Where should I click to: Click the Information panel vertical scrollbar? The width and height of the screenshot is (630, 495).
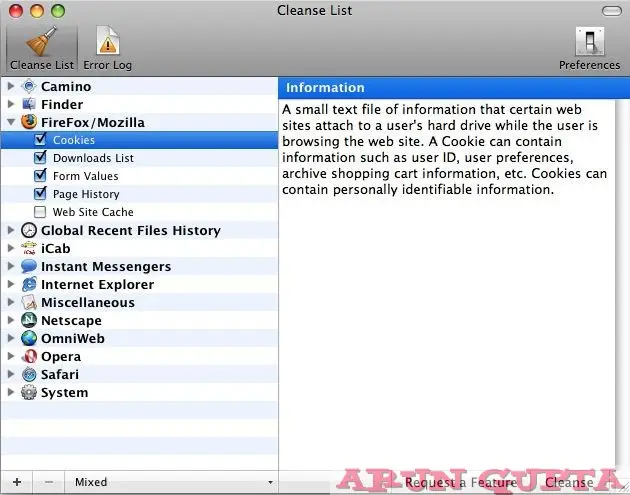point(622,283)
